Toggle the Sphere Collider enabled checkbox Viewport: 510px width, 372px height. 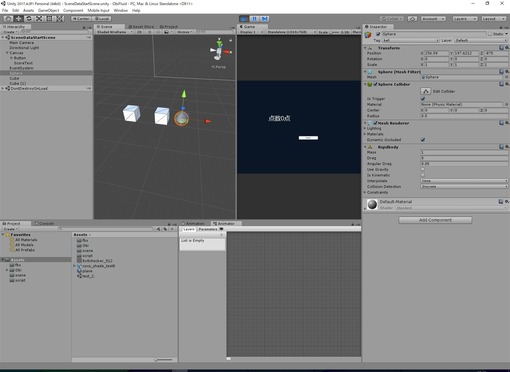click(x=375, y=84)
